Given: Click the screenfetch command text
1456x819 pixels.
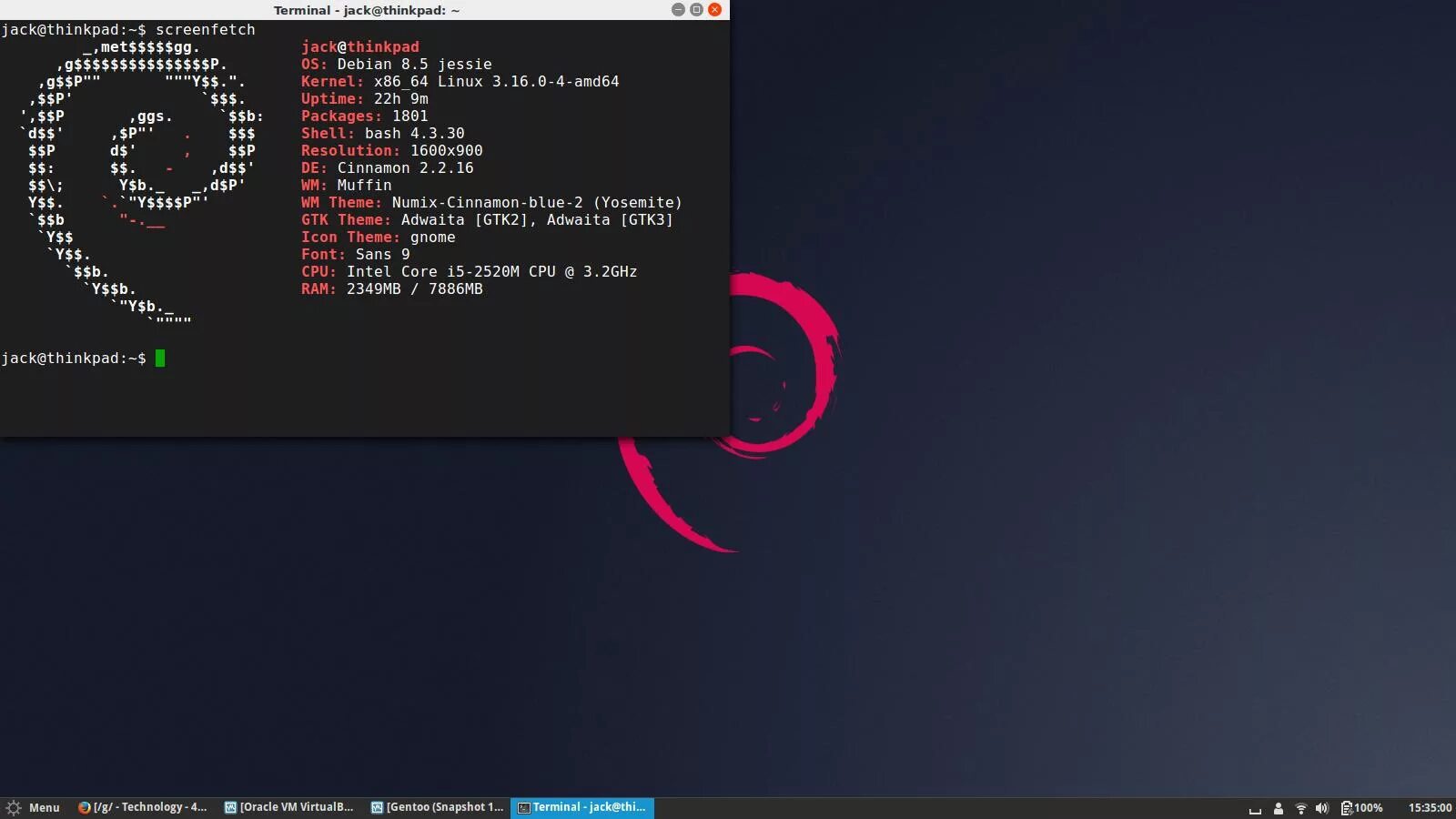Looking at the screenshot, I should point(206,29).
